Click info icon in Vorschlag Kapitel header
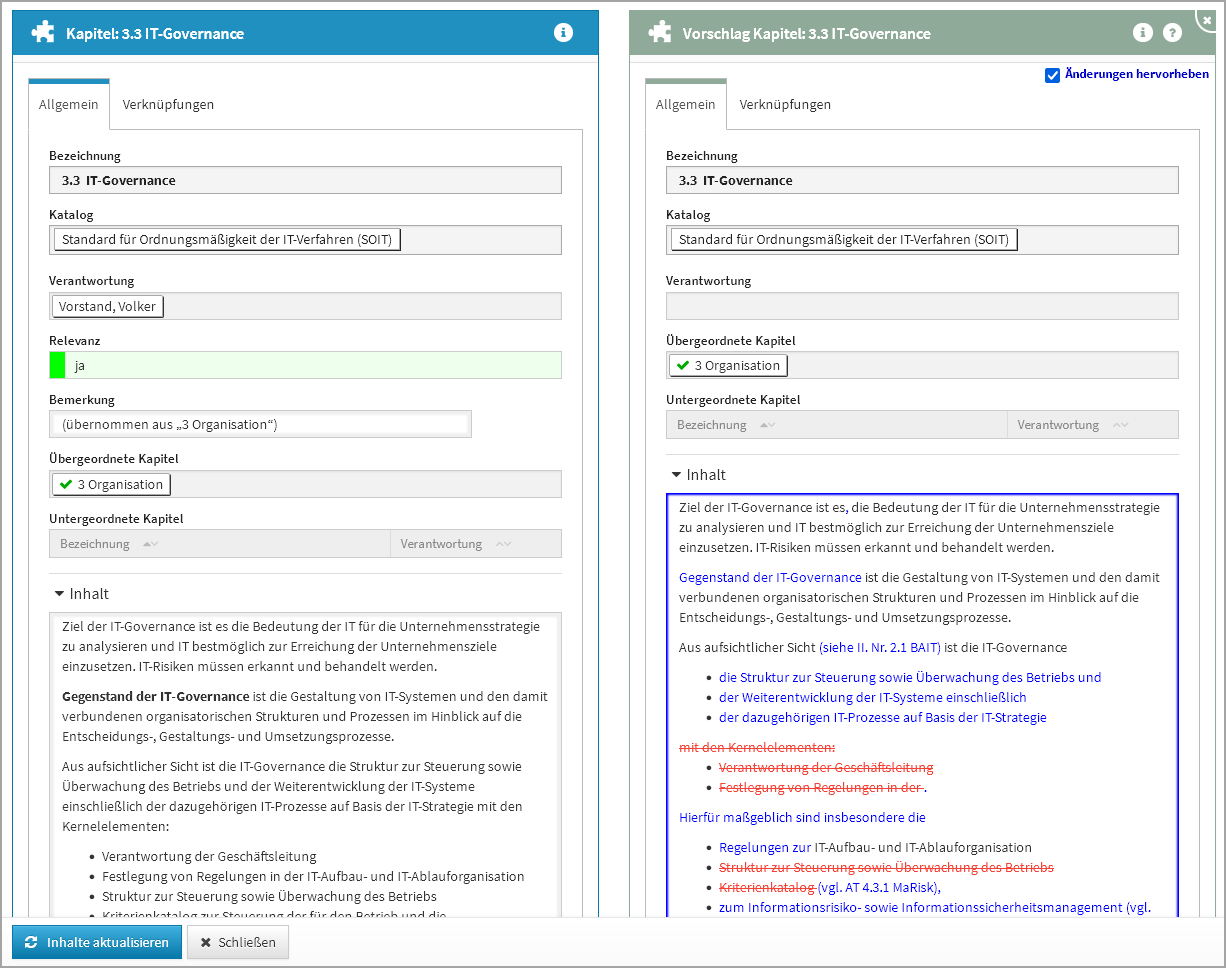Image resolution: width=1226 pixels, height=968 pixels. (x=1142, y=33)
